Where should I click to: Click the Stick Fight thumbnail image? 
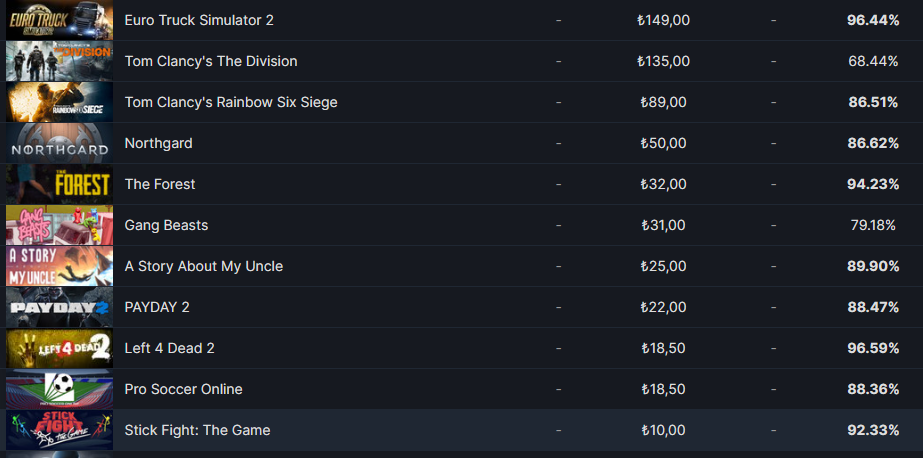(x=59, y=430)
